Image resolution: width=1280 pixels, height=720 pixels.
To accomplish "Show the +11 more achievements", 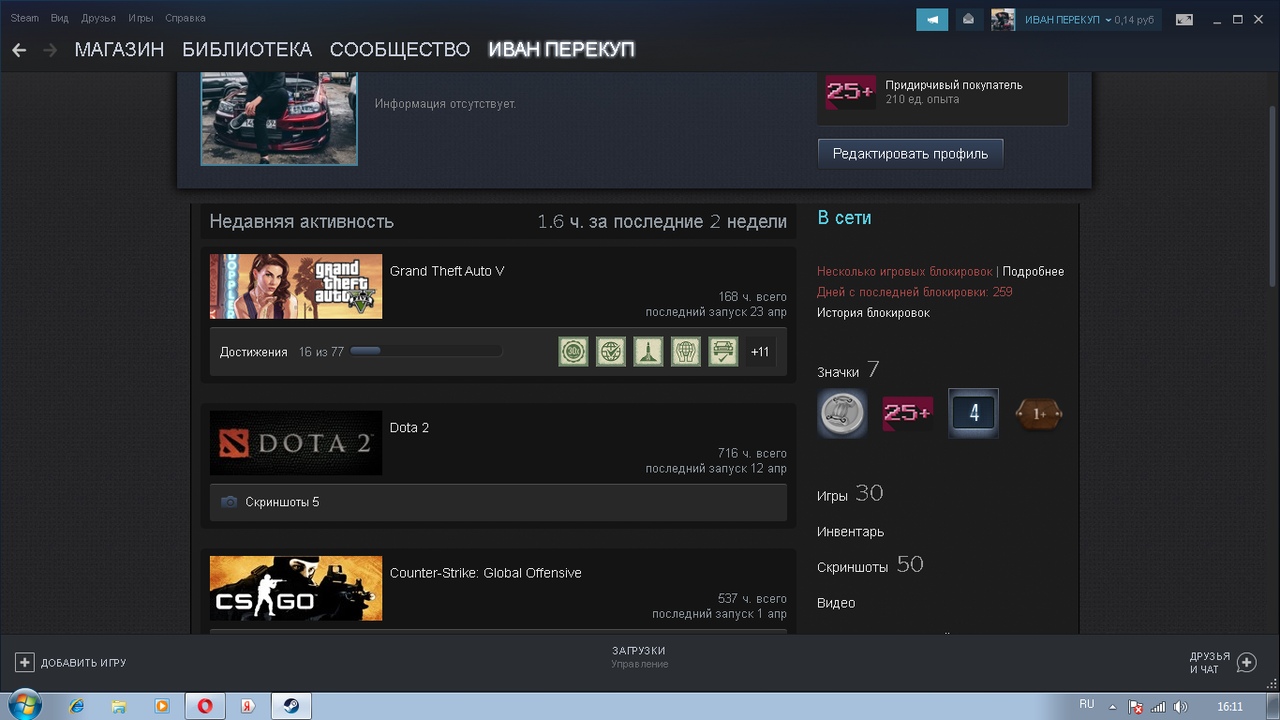I will click(x=760, y=352).
